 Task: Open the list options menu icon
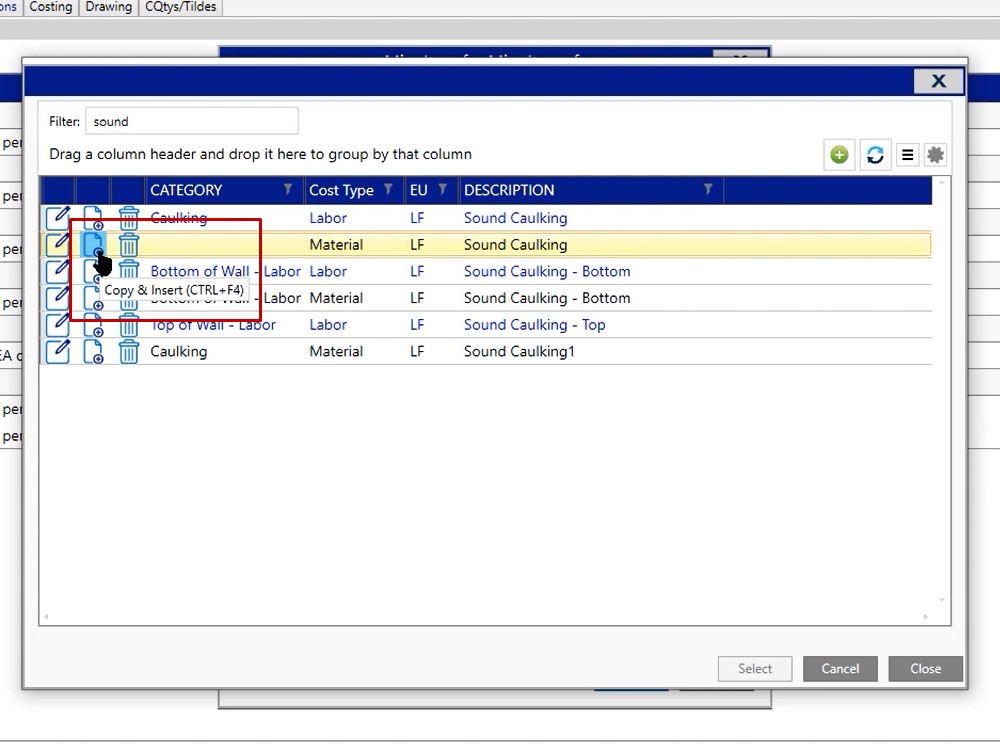(x=908, y=155)
